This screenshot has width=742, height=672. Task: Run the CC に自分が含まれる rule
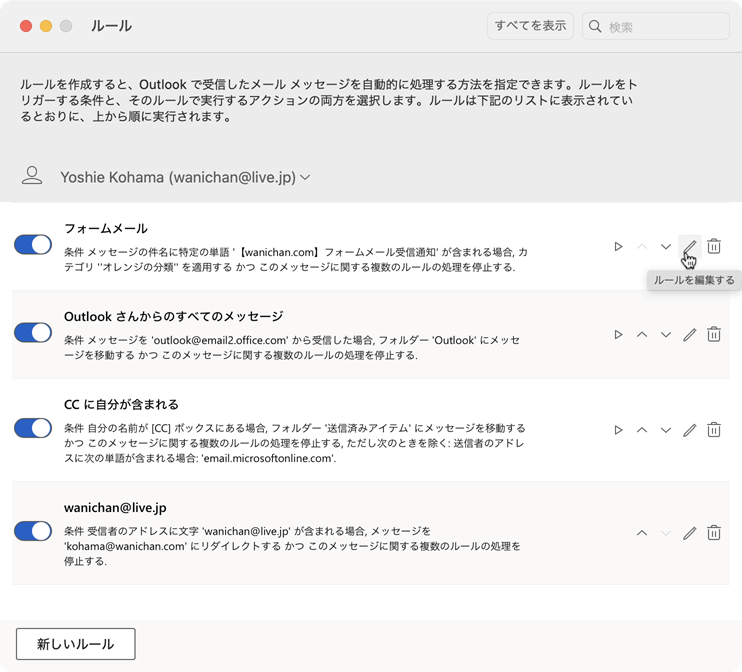coord(618,430)
